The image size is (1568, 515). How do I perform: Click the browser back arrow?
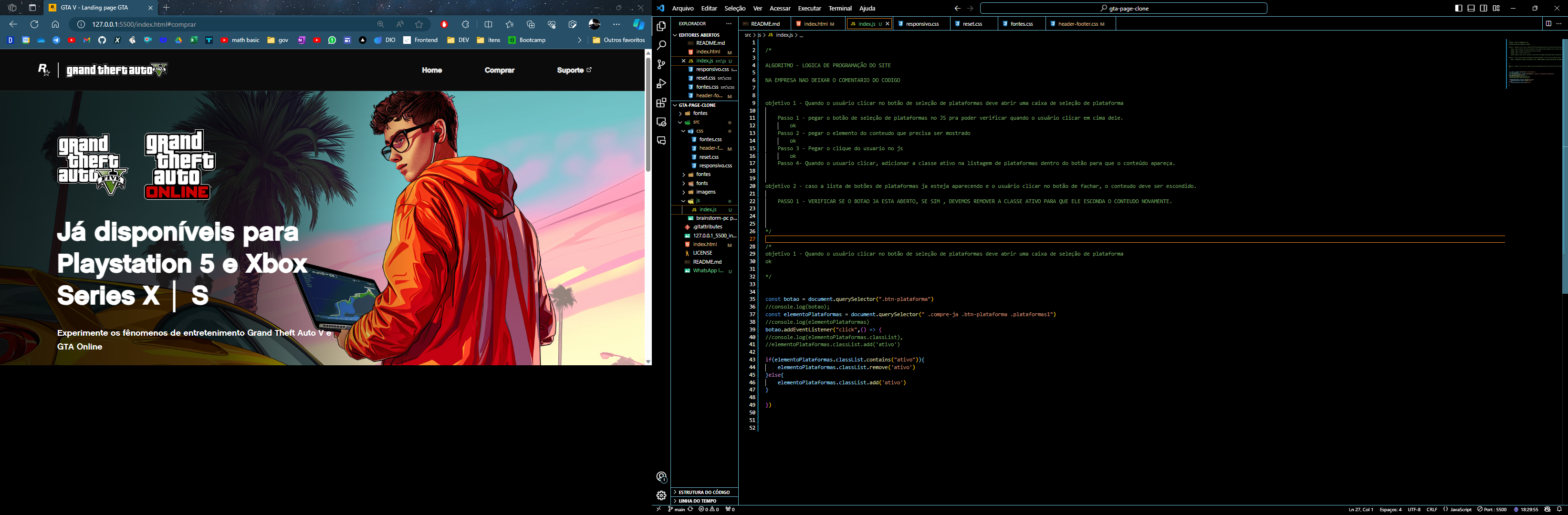pyautogui.click(x=13, y=24)
